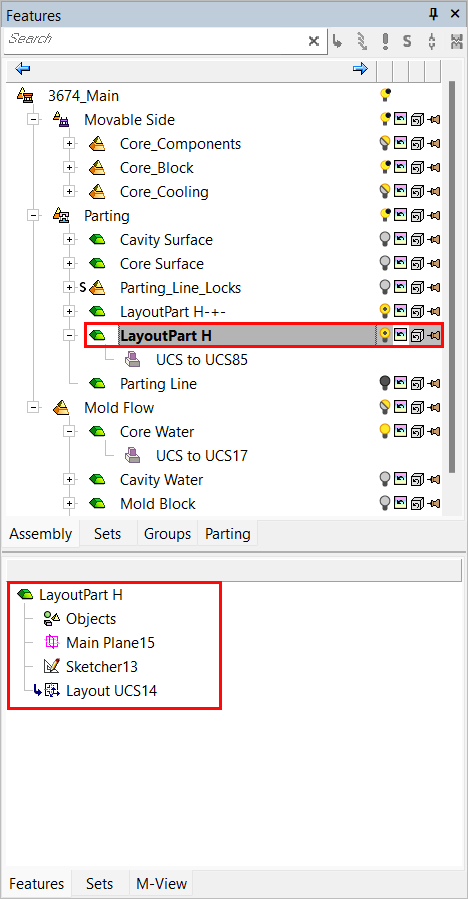Click inside the Search input field

tap(155, 41)
